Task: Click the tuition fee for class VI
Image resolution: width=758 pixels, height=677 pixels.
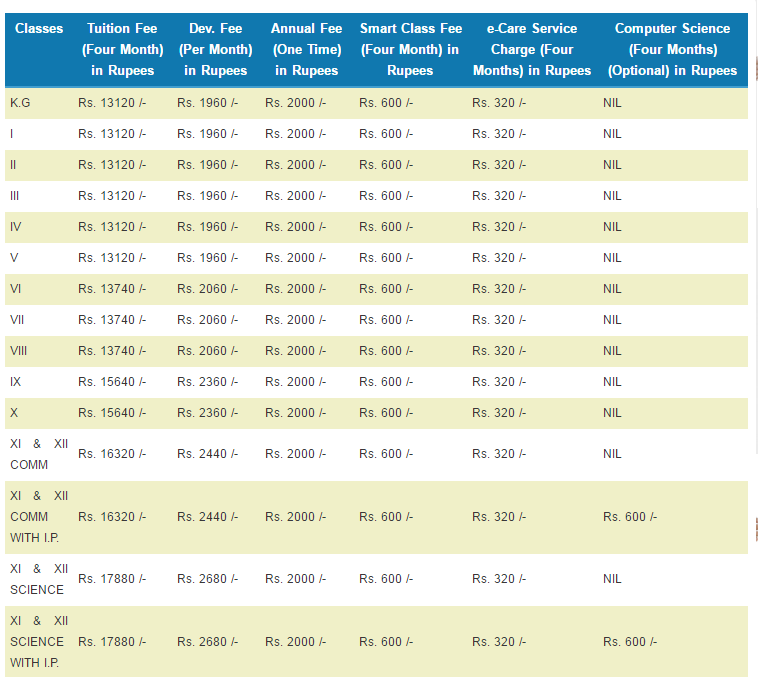Action: coord(112,289)
